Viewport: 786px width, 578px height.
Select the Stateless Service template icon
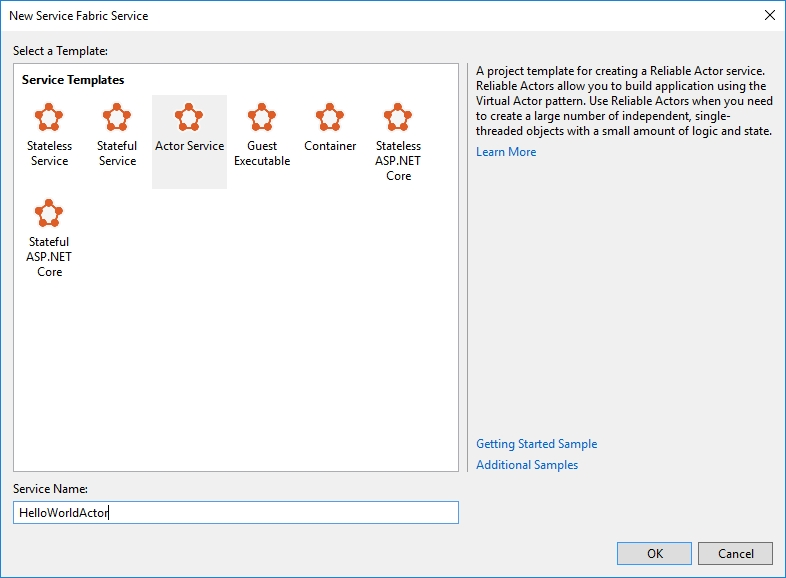coord(49,117)
